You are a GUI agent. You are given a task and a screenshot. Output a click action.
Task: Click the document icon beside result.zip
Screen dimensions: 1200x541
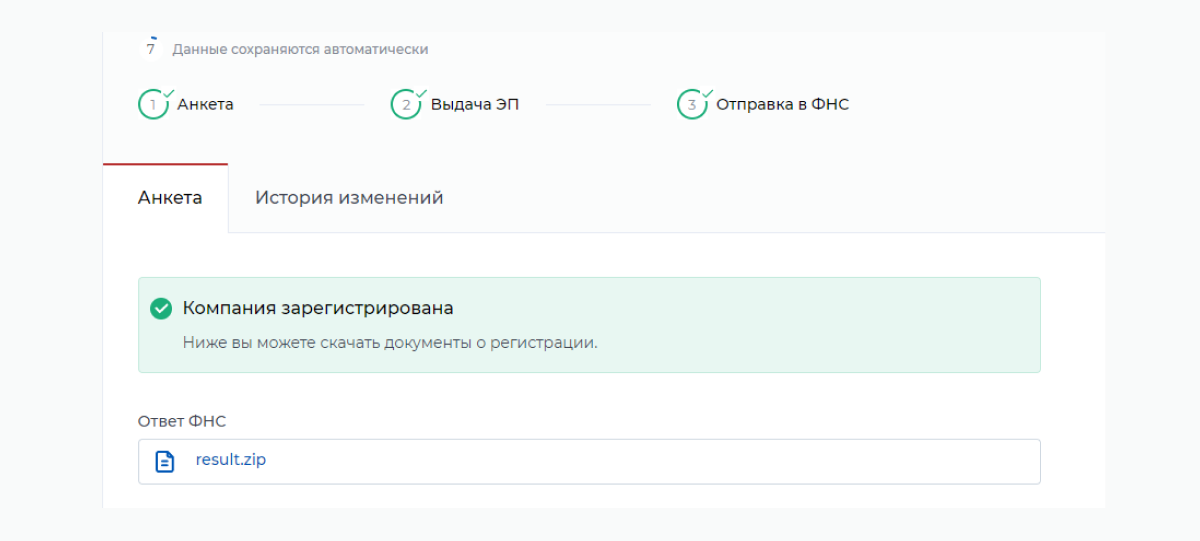[x=165, y=461]
